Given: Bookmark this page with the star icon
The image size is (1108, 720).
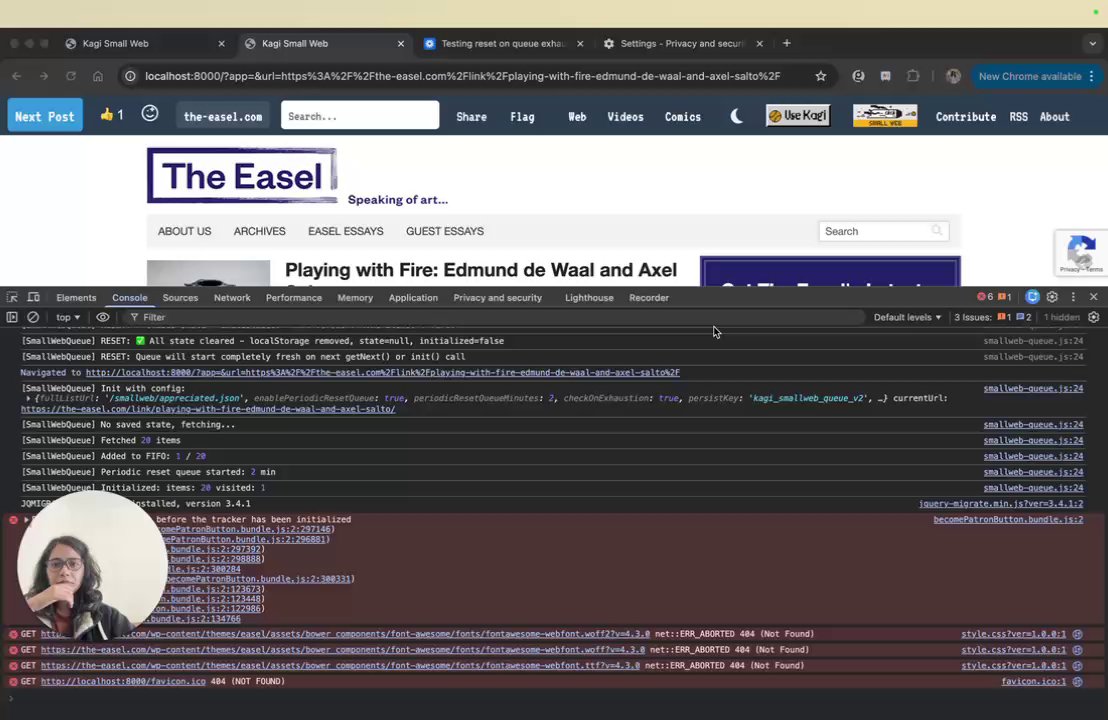Looking at the screenshot, I should [820, 76].
